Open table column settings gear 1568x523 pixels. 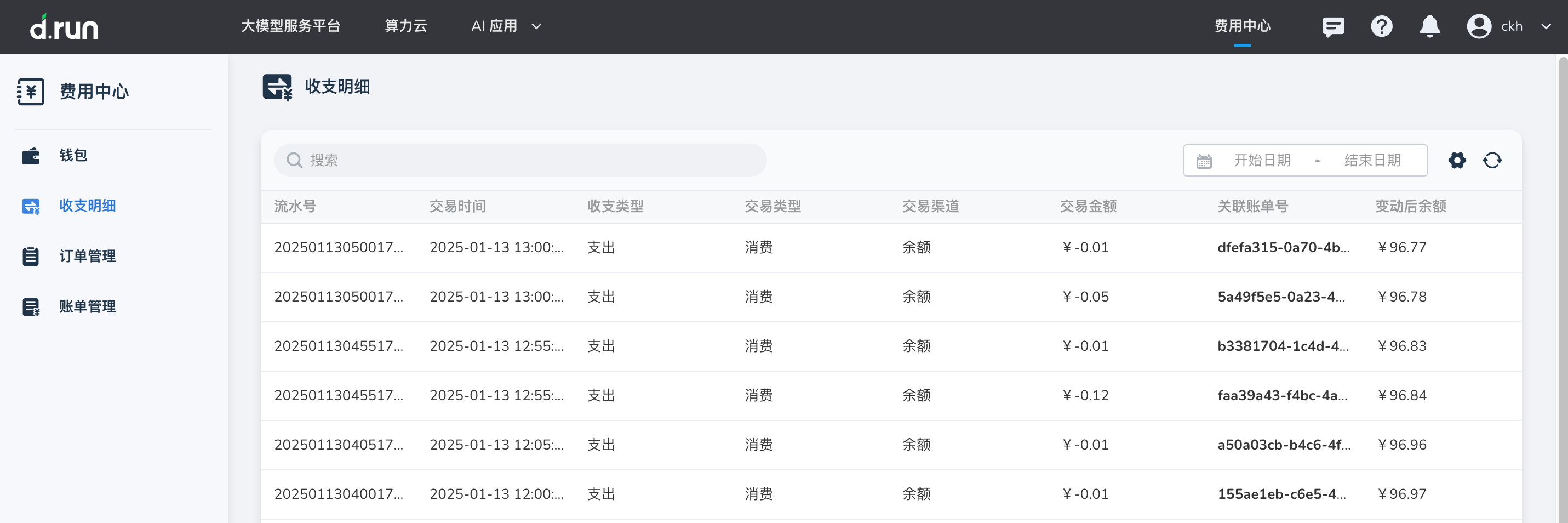[x=1457, y=160]
